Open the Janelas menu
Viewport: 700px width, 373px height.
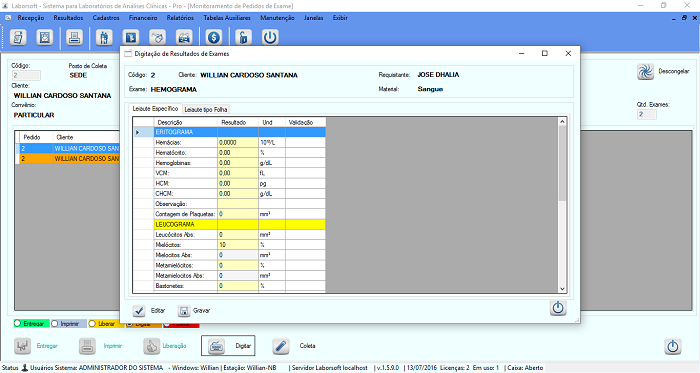click(313, 18)
